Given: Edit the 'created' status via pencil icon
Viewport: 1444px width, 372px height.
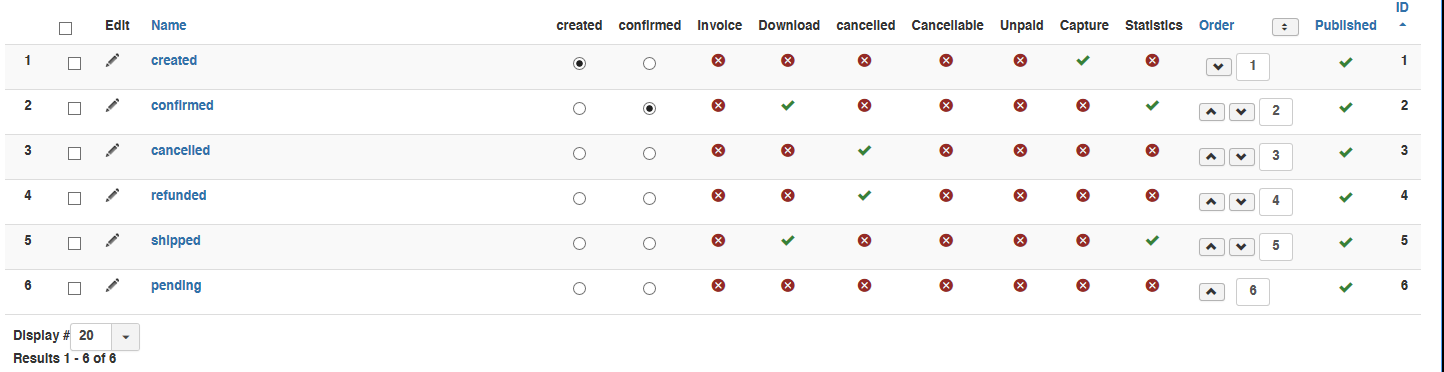Looking at the screenshot, I should coord(113,61).
